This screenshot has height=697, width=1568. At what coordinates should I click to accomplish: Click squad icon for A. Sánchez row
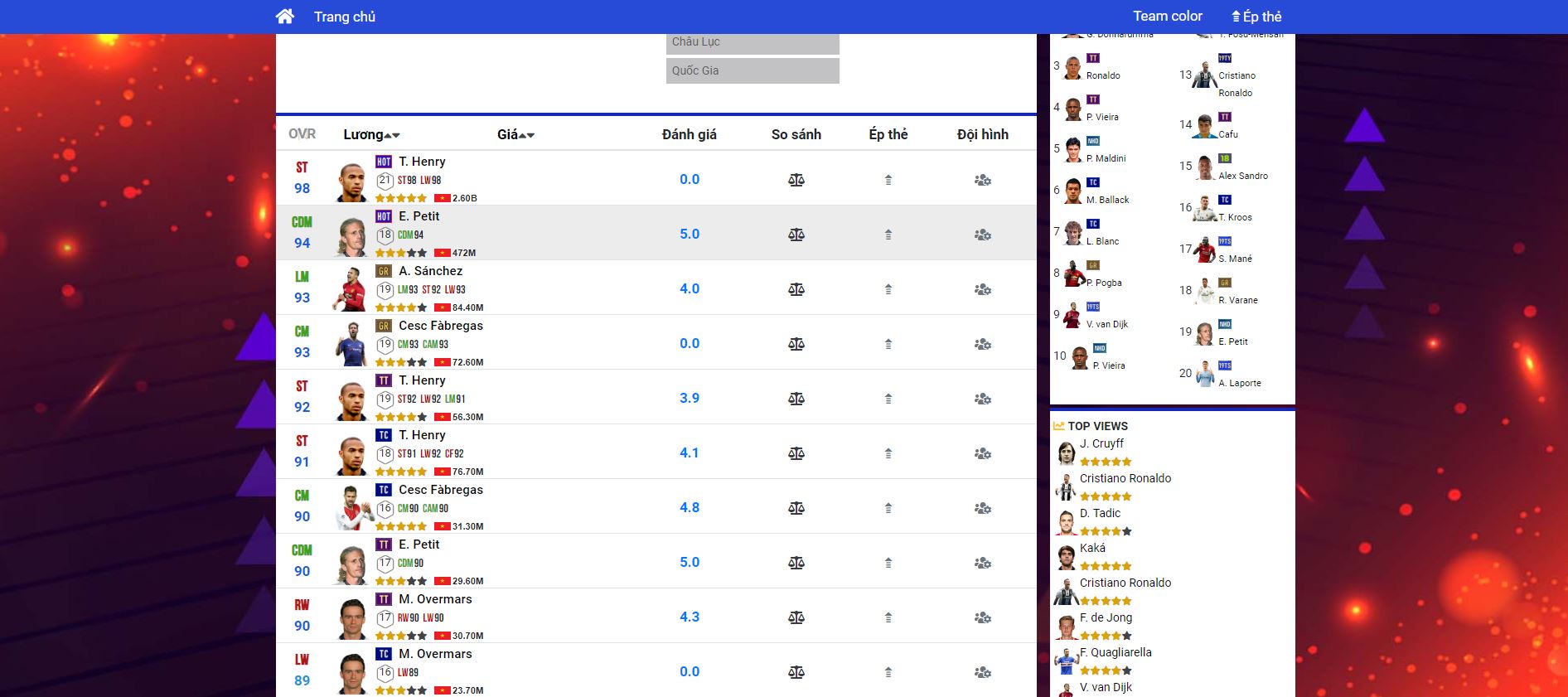pyautogui.click(x=982, y=289)
